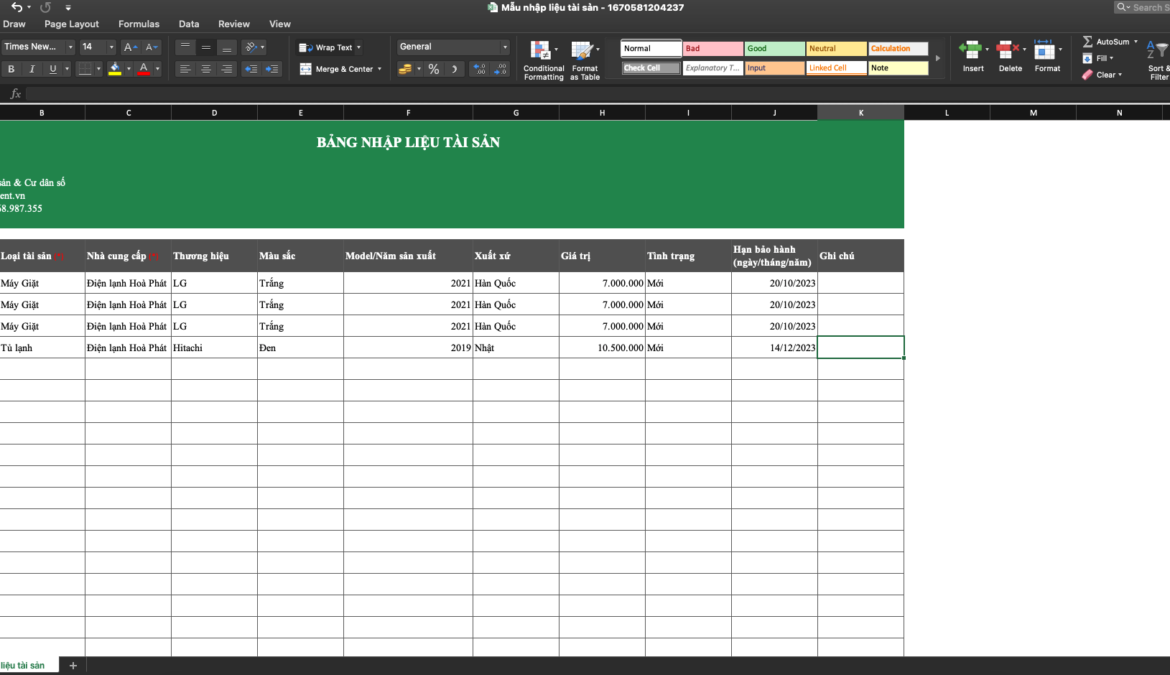Image resolution: width=1170 pixels, height=675 pixels.
Task: Click the increase indent icon
Action: coord(273,69)
